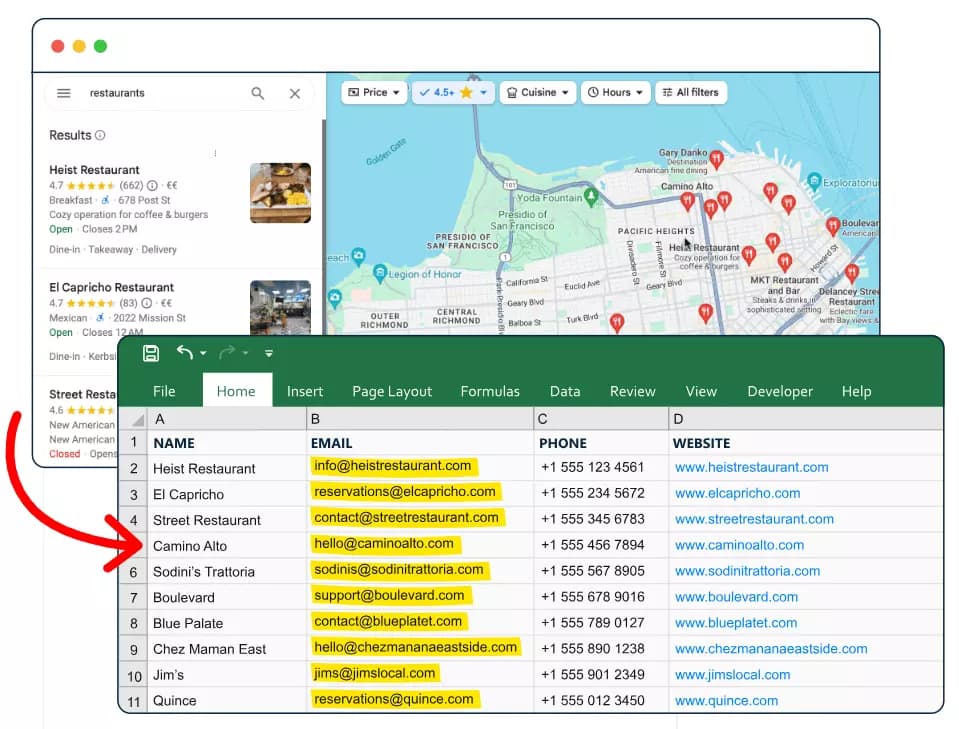Click the Save icon in Excel's Quick Access Toolbar
Viewport: 959px width, 729px height.
pyautogui.click(x=151, y=352)
